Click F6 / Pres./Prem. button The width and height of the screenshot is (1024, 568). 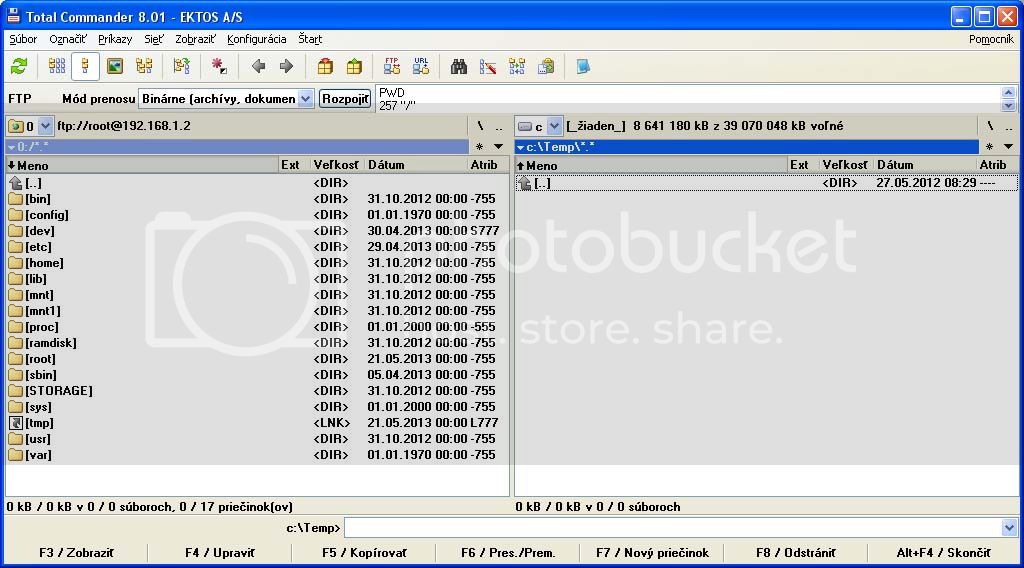pos(507,553)
